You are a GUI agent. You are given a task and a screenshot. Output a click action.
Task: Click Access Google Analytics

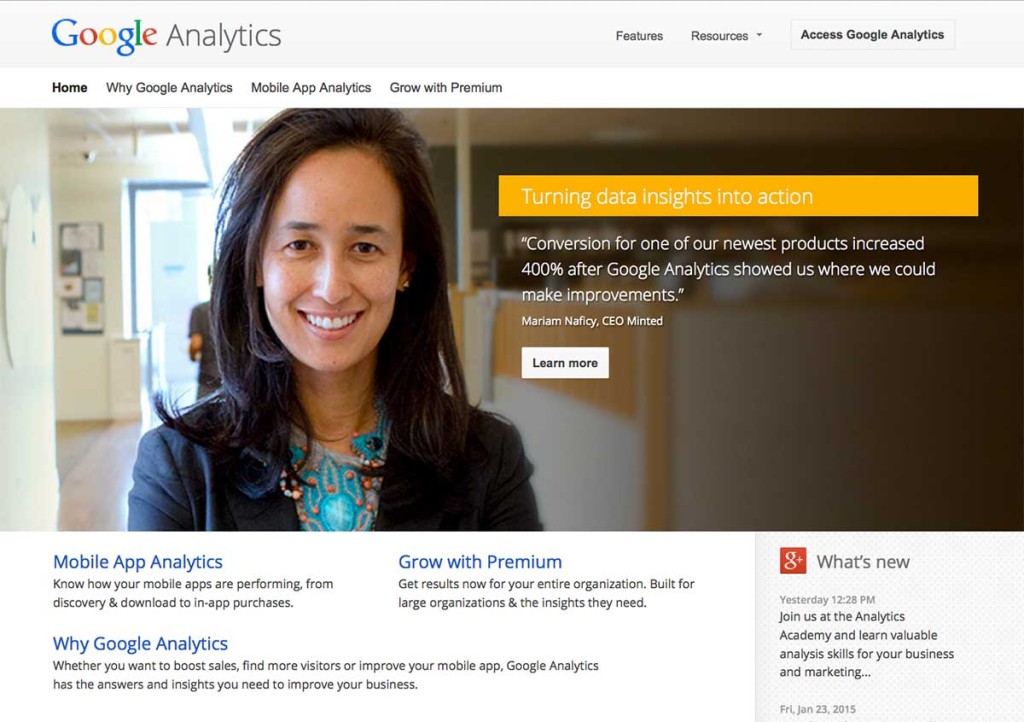(x=871, y=34)
